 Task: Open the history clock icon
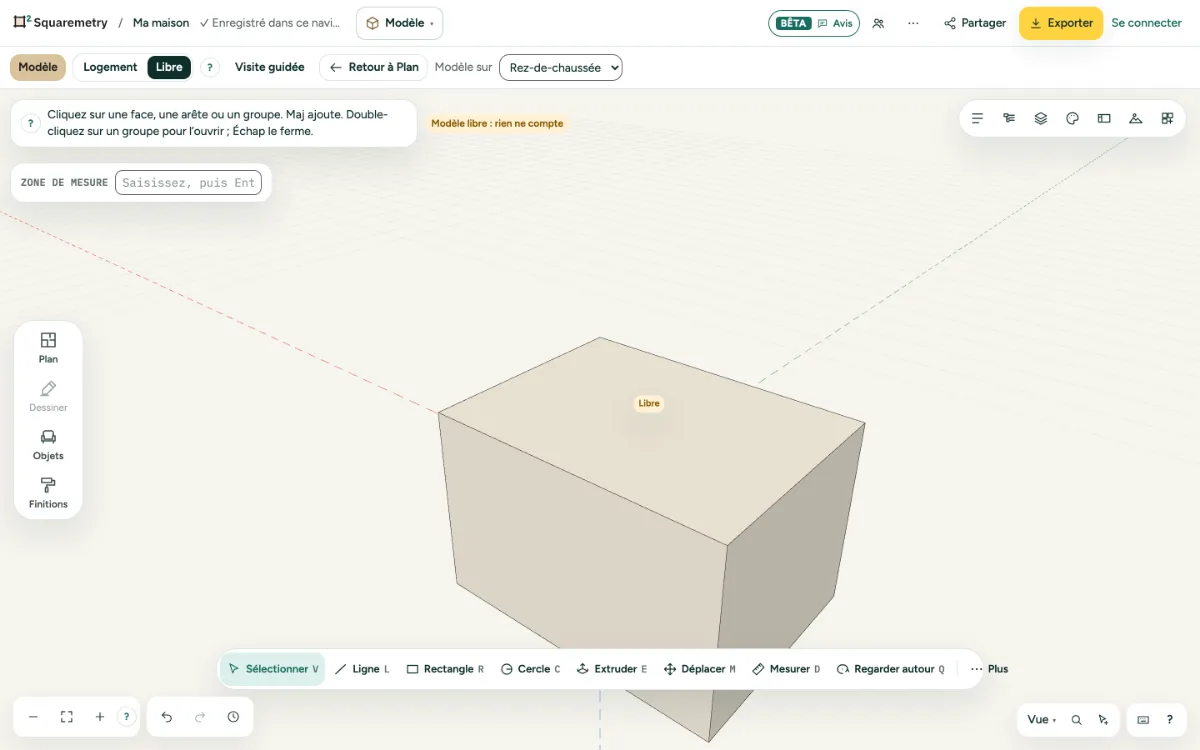(233, 717)
